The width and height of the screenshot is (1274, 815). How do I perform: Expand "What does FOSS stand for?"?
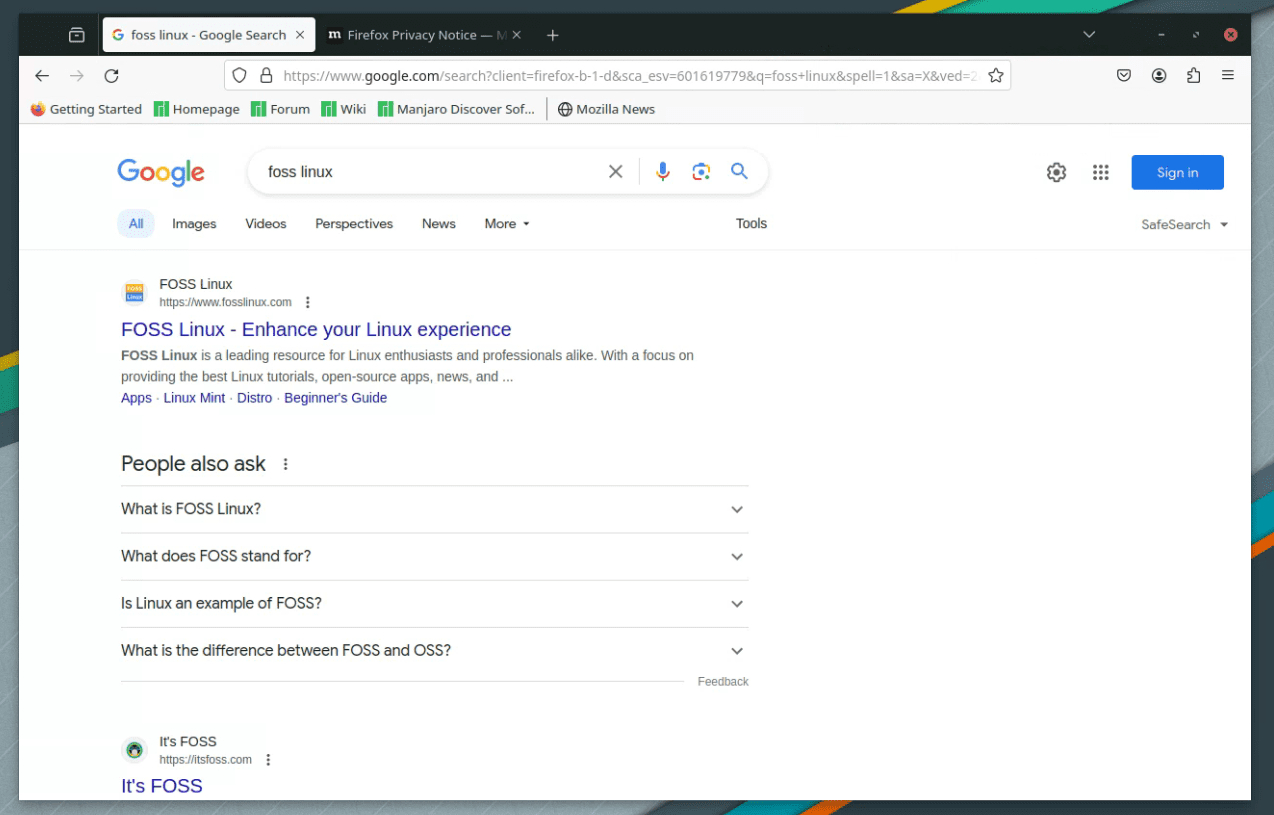(x=434, y=556)
